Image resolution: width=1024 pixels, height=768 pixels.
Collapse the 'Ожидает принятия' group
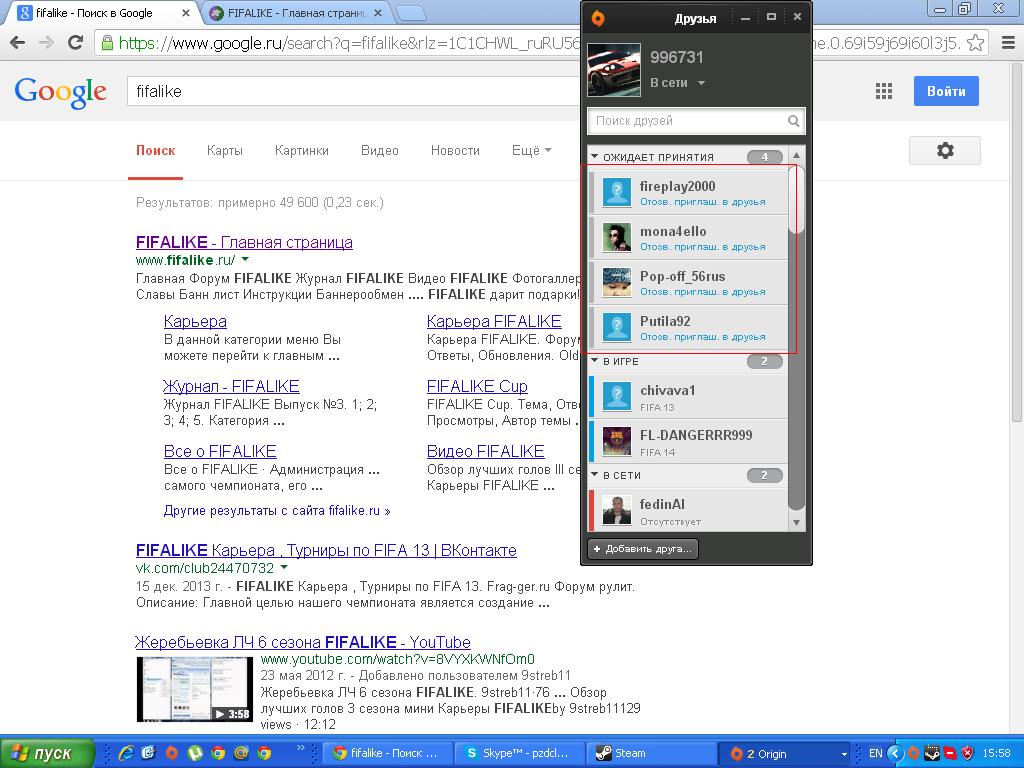pyautogui.click(x=594, y=157)
